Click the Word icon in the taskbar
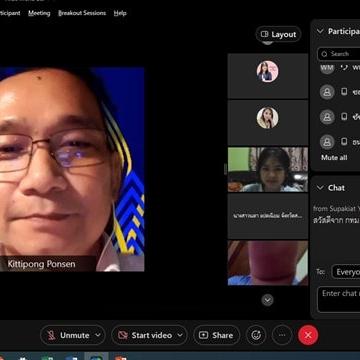The width and height of the screenshot is (360, 360). pyautogui.click(x=72, y=357)
